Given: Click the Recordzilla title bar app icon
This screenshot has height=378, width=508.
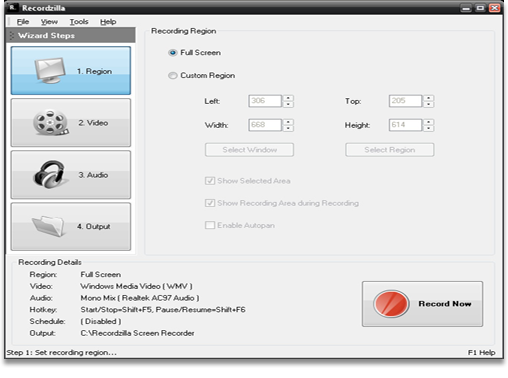Looking at the screenshot, I should 12,7.
